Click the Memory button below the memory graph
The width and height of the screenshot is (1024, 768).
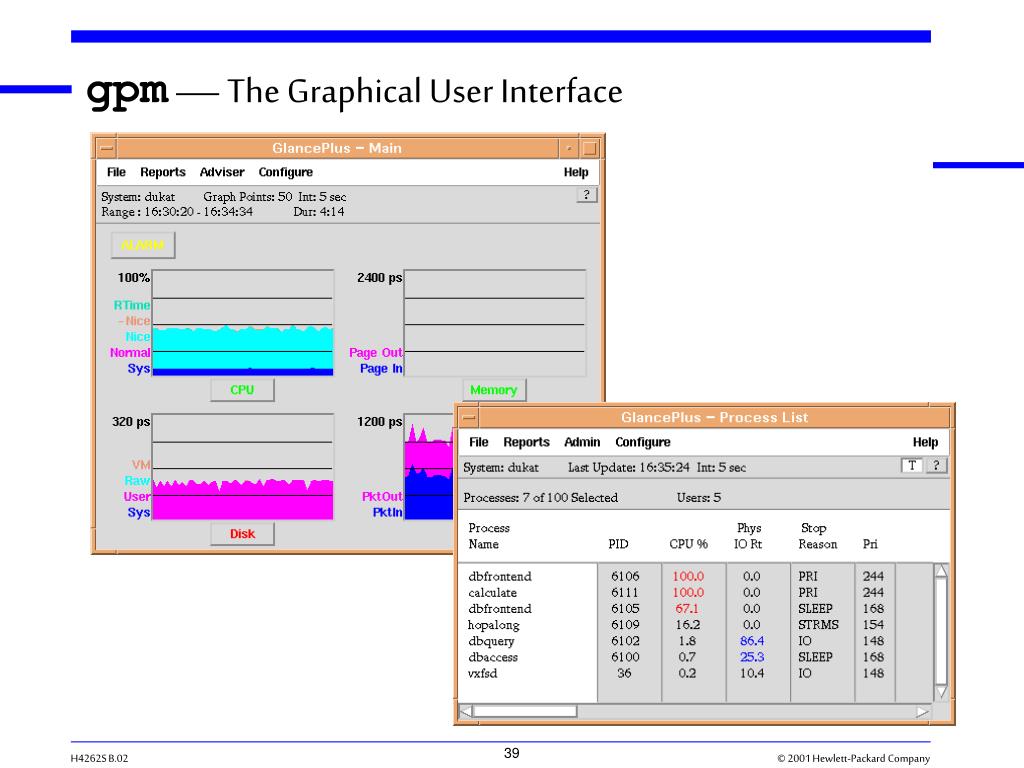494,390
